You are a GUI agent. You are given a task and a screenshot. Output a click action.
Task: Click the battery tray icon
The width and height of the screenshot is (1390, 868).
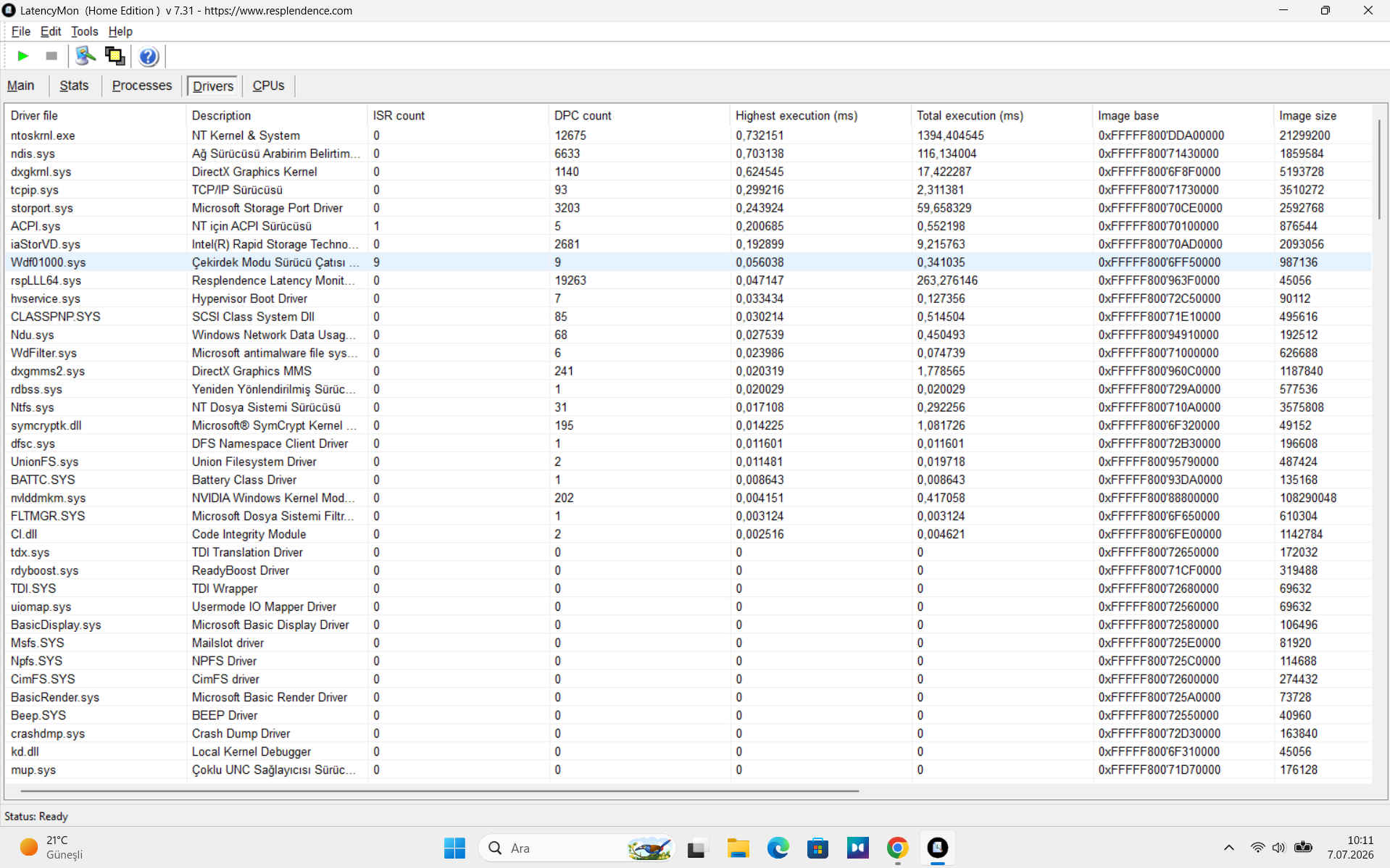pyautogui.click(x=1303, y=848)
